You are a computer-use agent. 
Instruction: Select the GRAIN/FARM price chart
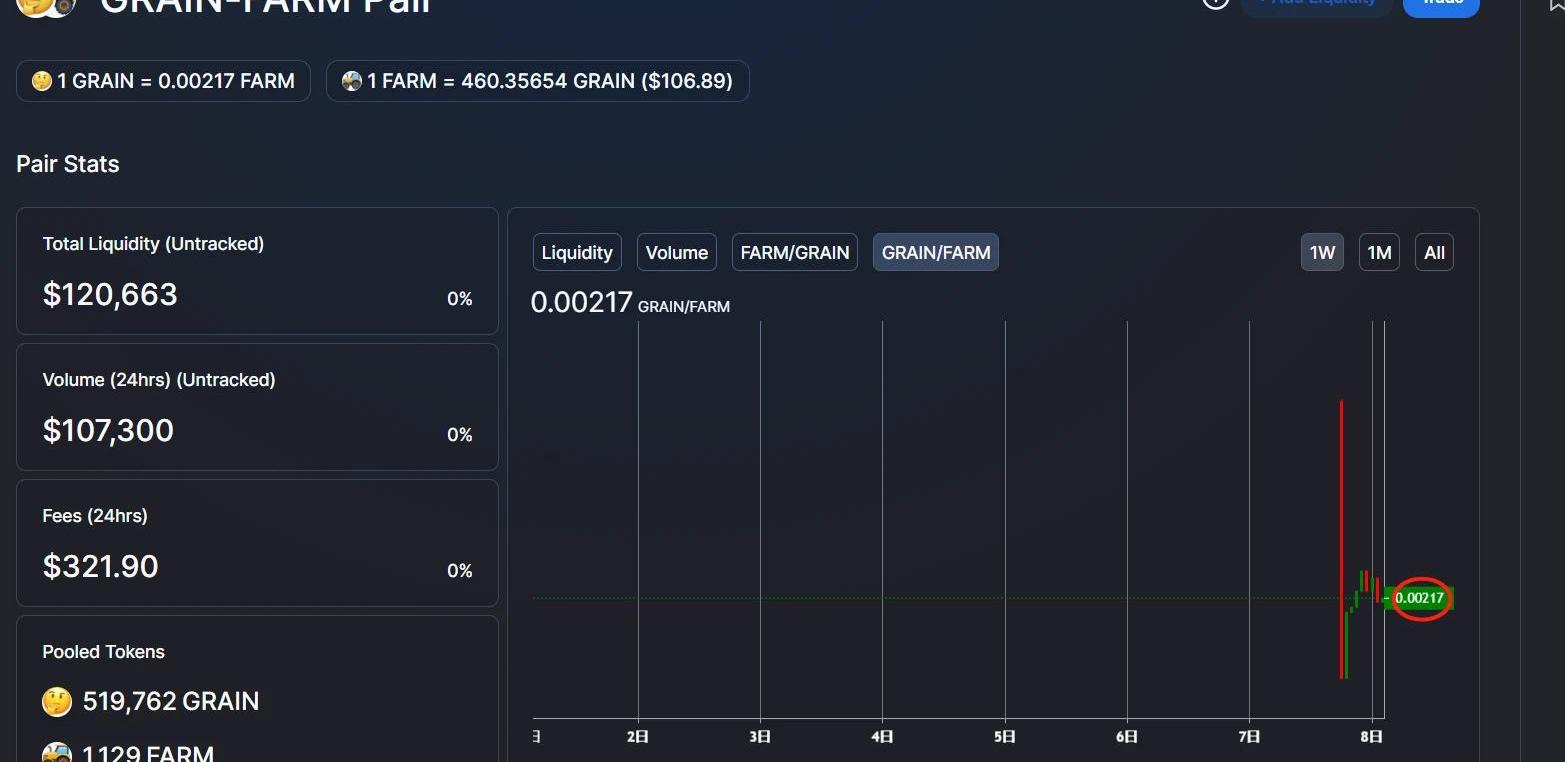[936, 253]
